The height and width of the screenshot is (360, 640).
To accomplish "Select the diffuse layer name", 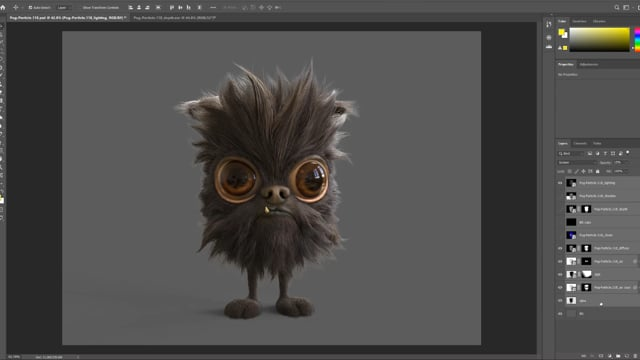I will (x=611, y=248).
